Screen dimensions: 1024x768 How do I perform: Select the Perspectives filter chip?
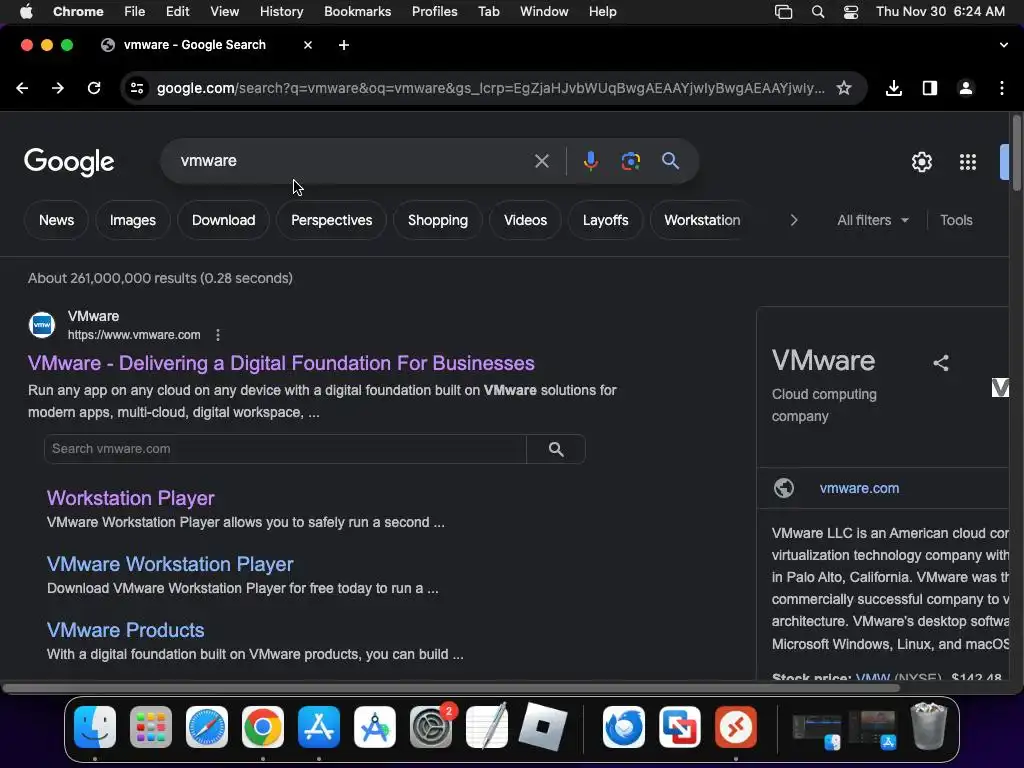tap(332, 220)
